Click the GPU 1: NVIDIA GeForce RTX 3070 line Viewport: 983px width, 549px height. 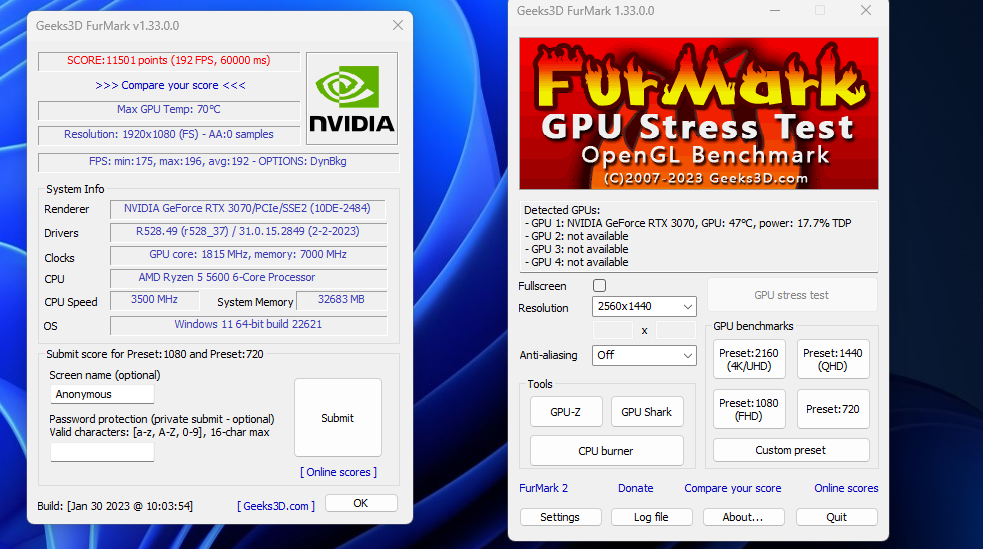click(x=688, y=223)
